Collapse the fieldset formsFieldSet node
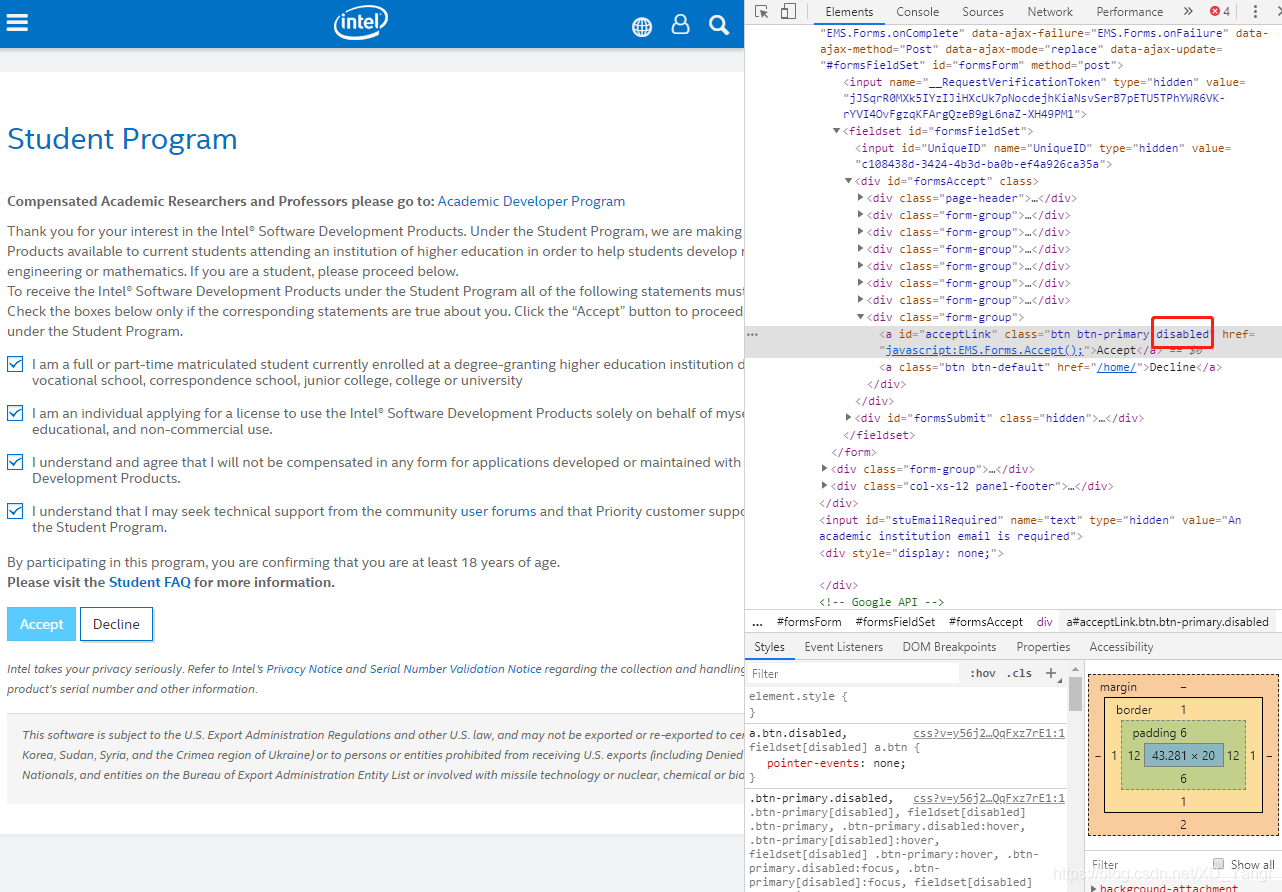The width and height of the screenshot is (1282, 892). 837,131
